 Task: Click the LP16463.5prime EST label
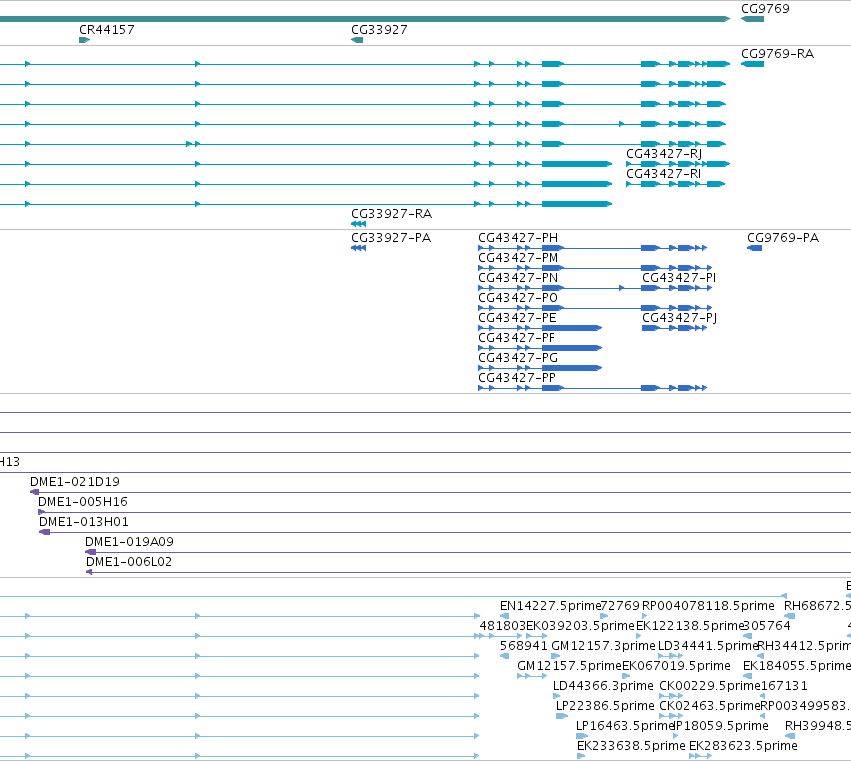[625, 727]
